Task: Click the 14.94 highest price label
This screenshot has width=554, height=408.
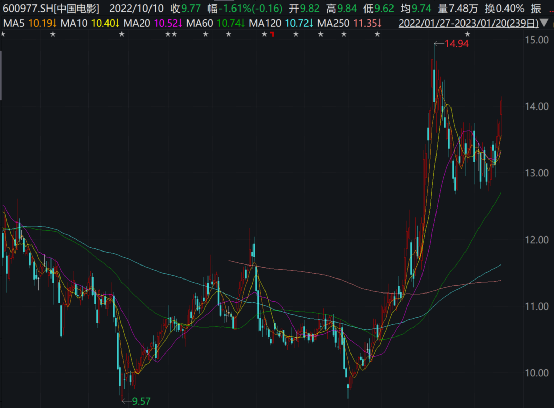Action: (456, 44)
